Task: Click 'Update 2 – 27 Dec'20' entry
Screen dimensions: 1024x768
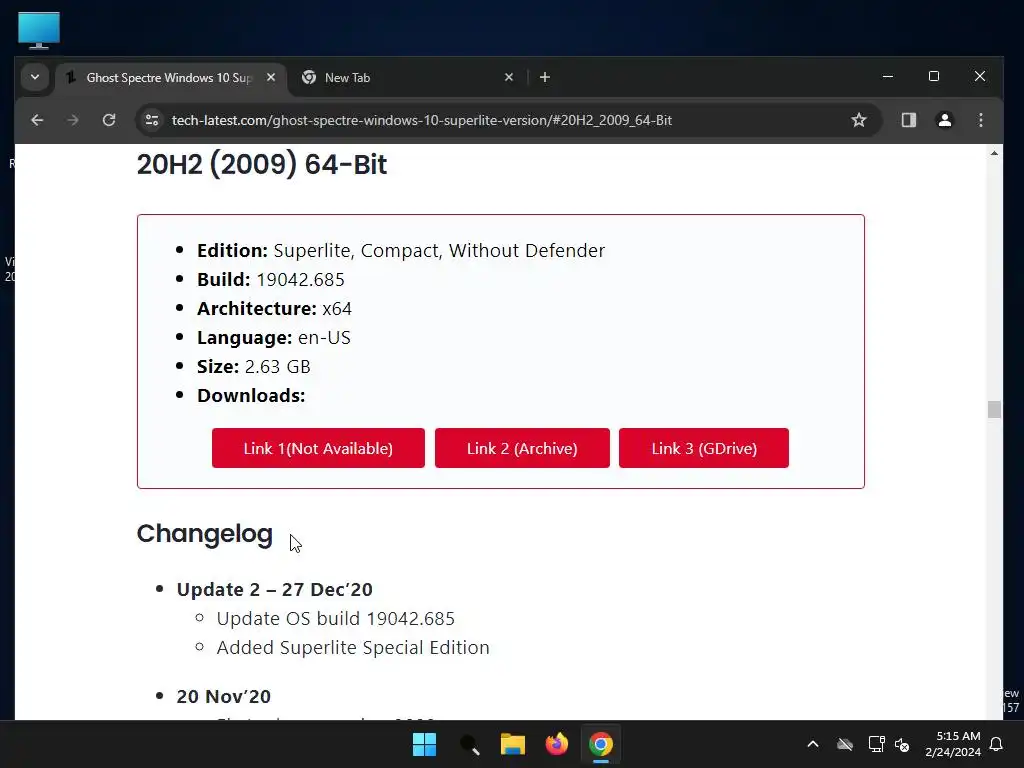Action: point(274,590)
